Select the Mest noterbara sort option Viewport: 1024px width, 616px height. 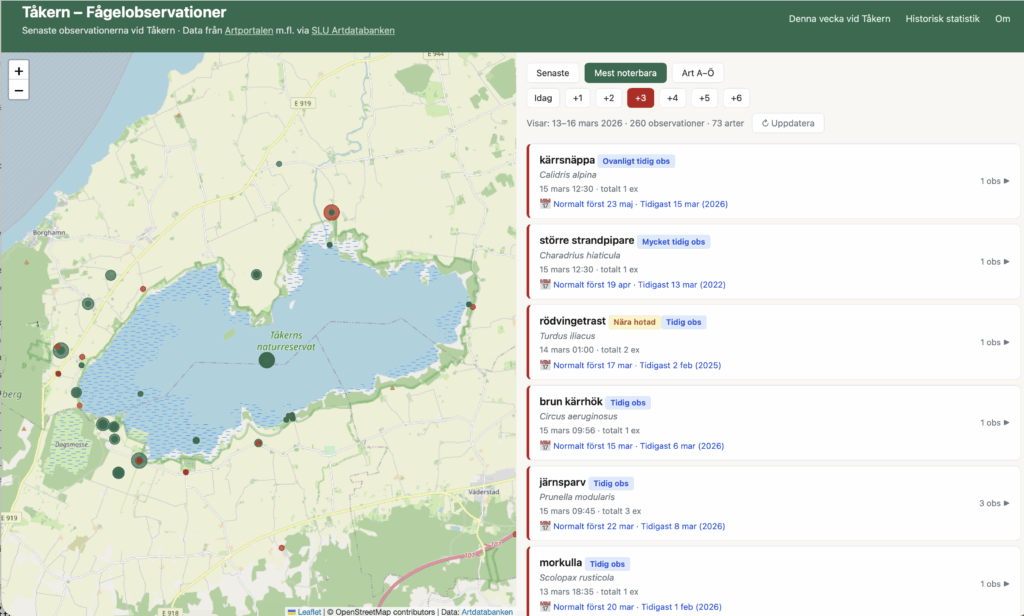click(625, 73)
